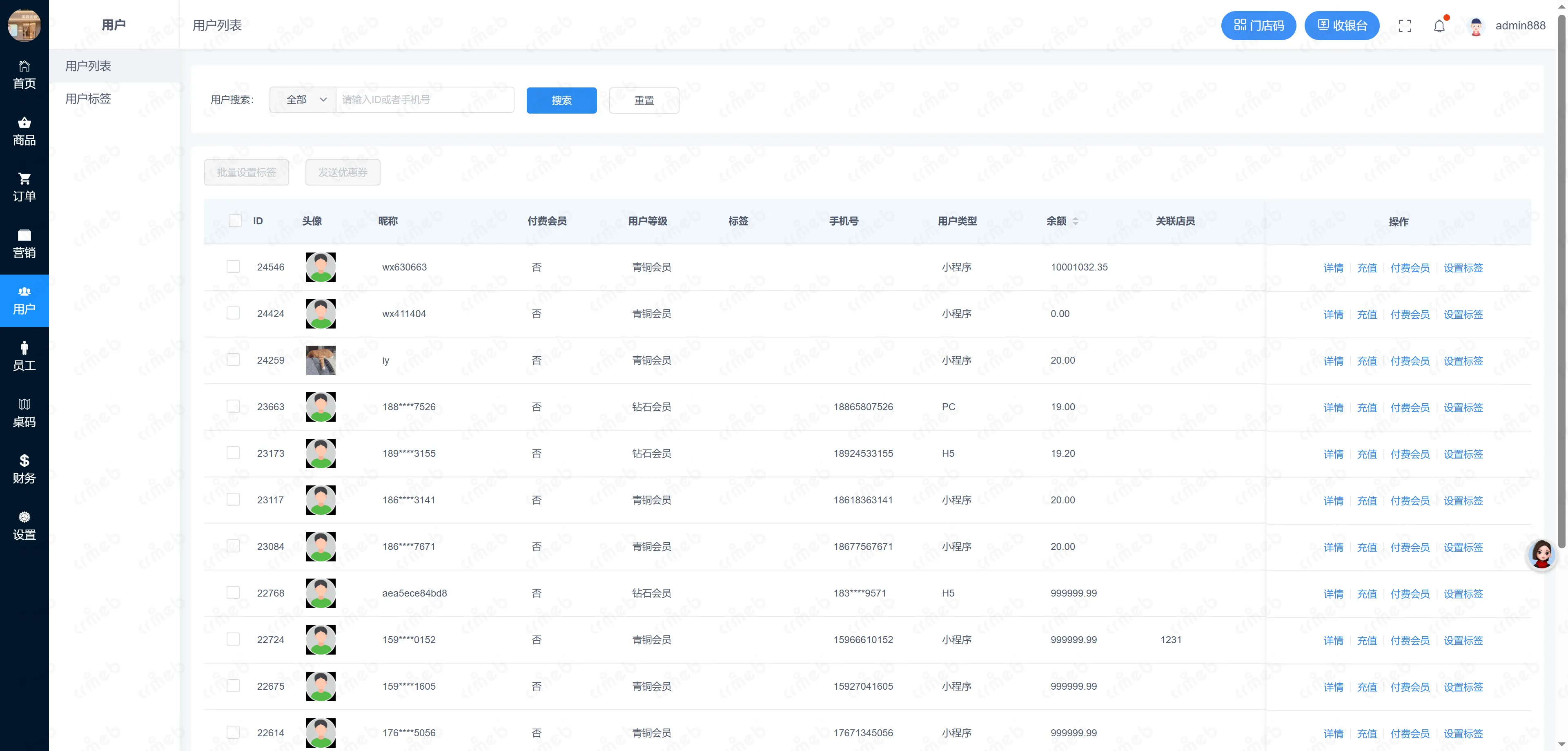This screenshot has height=751, width=1568.
Task: Click the store logo avatar at top-left
Action: click(x=24, y=26)
